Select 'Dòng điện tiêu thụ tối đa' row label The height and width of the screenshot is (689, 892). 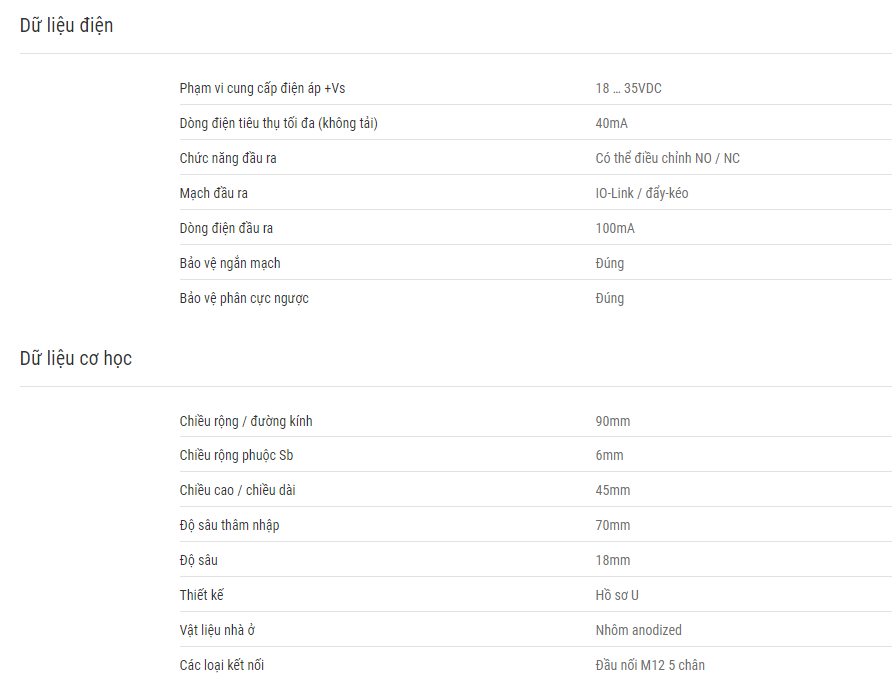(279, 123)
